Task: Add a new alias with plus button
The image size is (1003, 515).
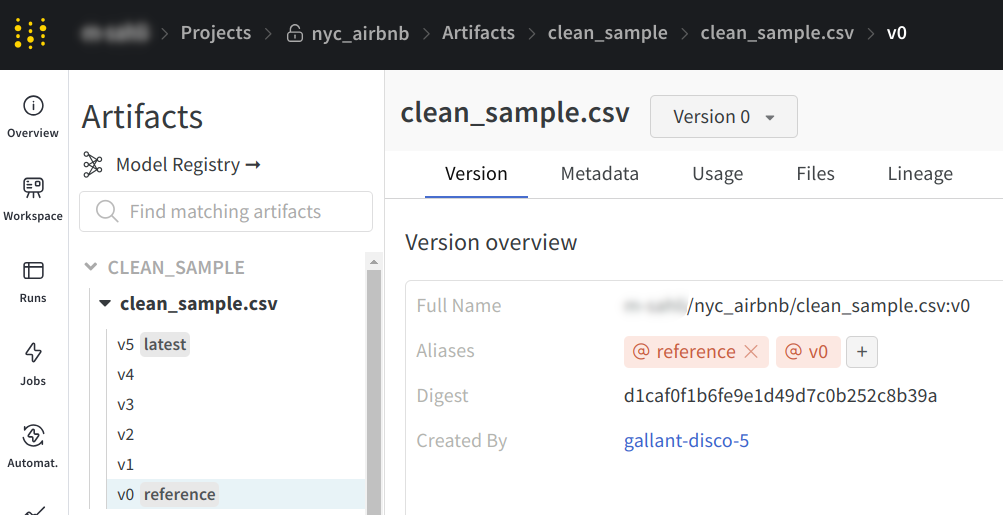Action: pyautogui.click(x=862, y=352)
